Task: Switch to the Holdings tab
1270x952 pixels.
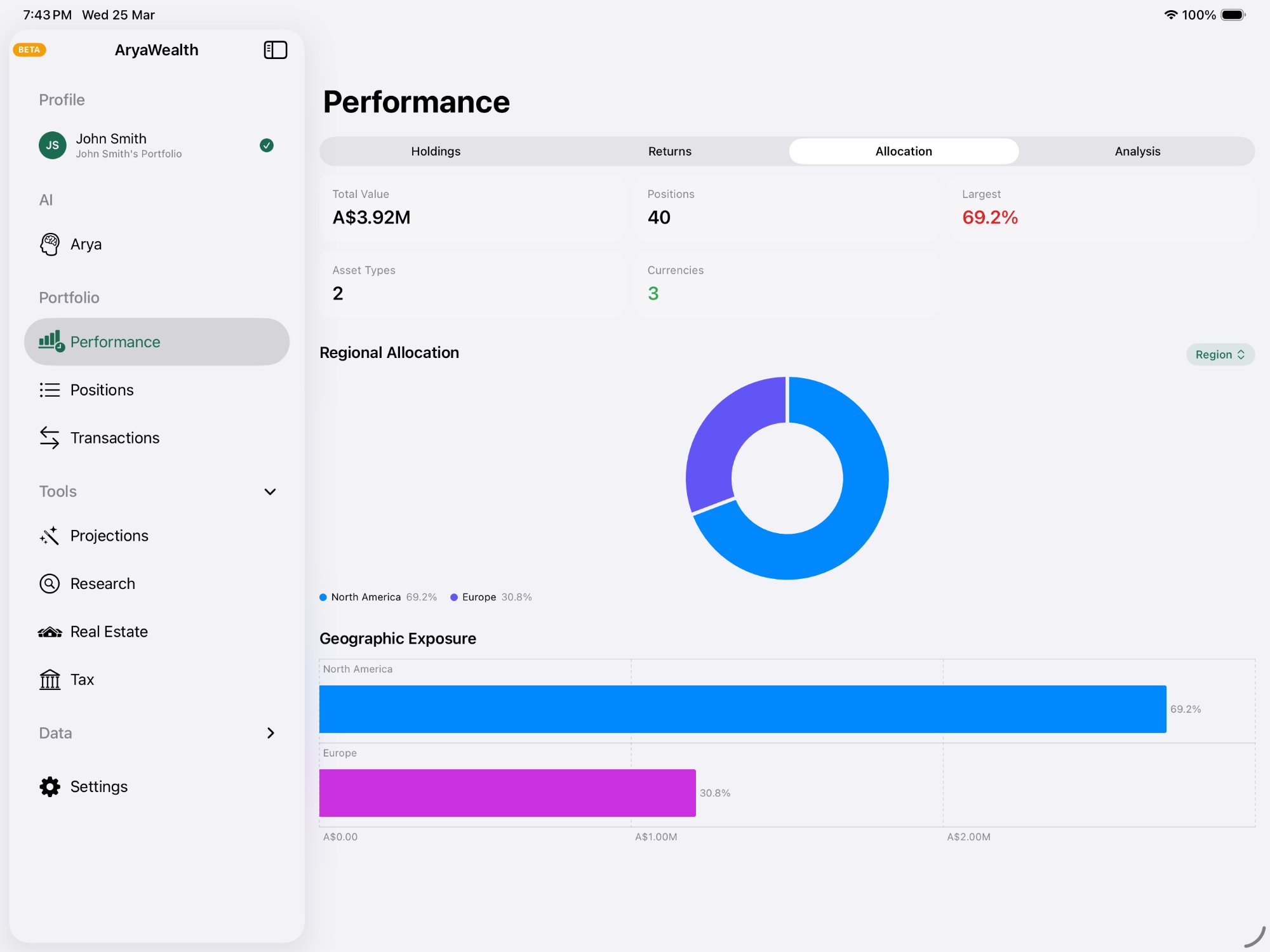Action: [x=436, y=152]
